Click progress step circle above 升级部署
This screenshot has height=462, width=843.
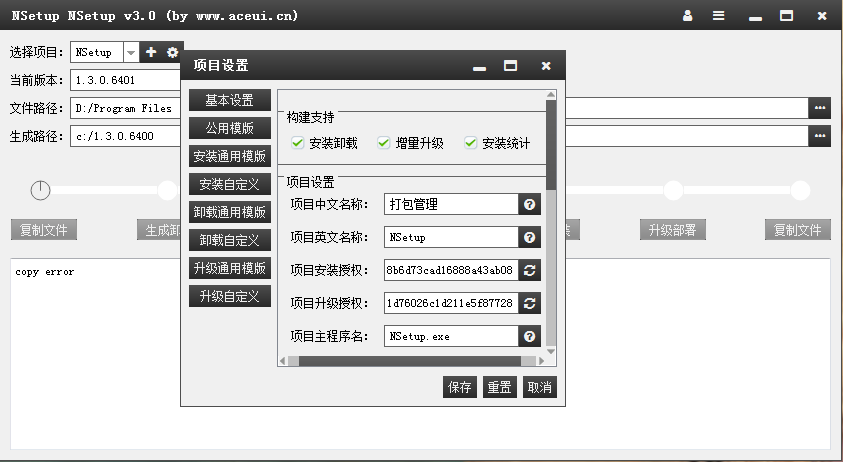673,190
